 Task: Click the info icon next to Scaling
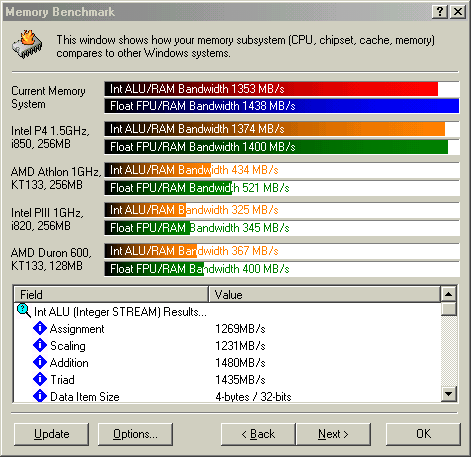pos(40,345)
